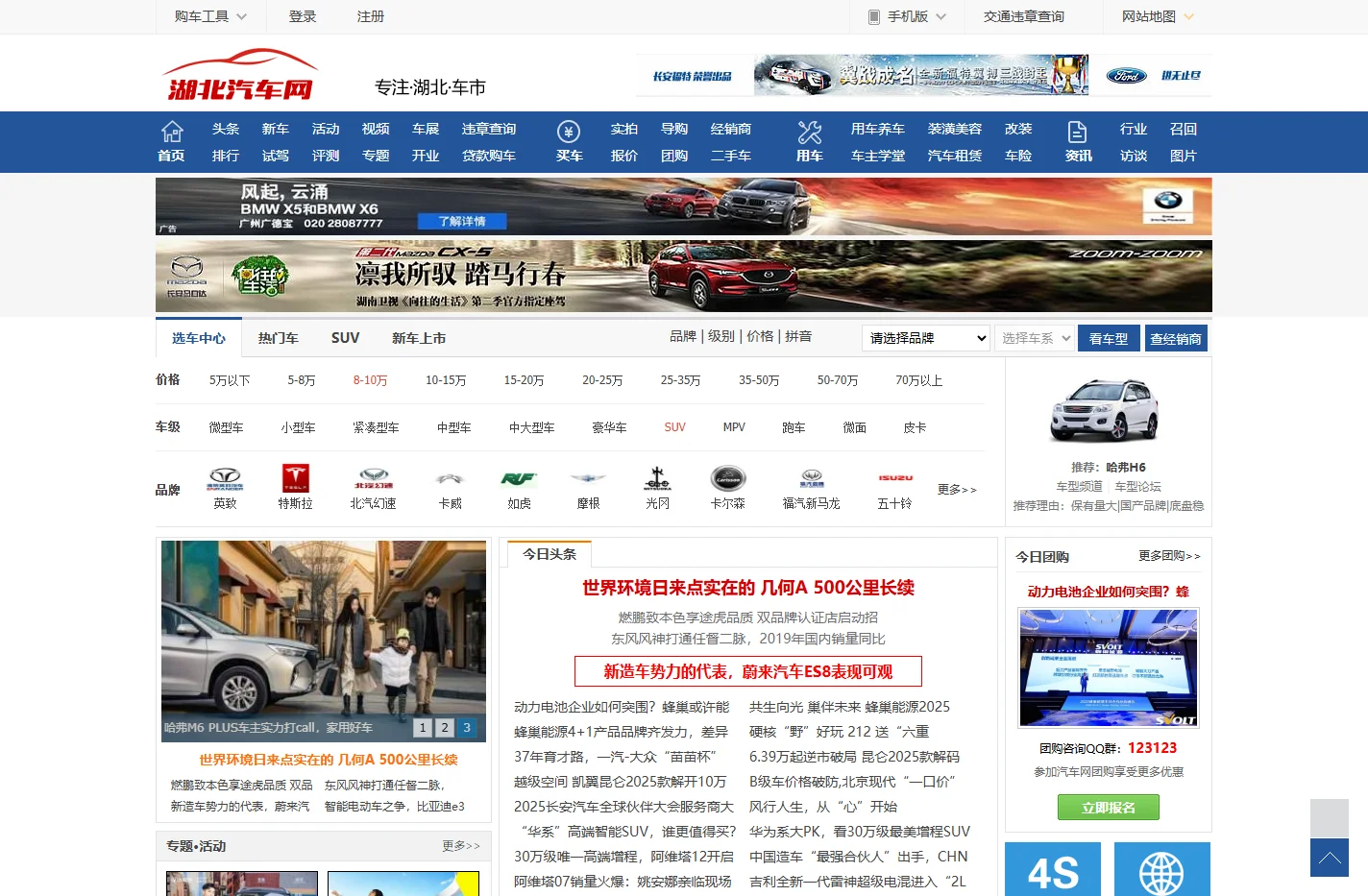
Task: Filter class by 紧凑型车
Action: (x=376, y=427)
